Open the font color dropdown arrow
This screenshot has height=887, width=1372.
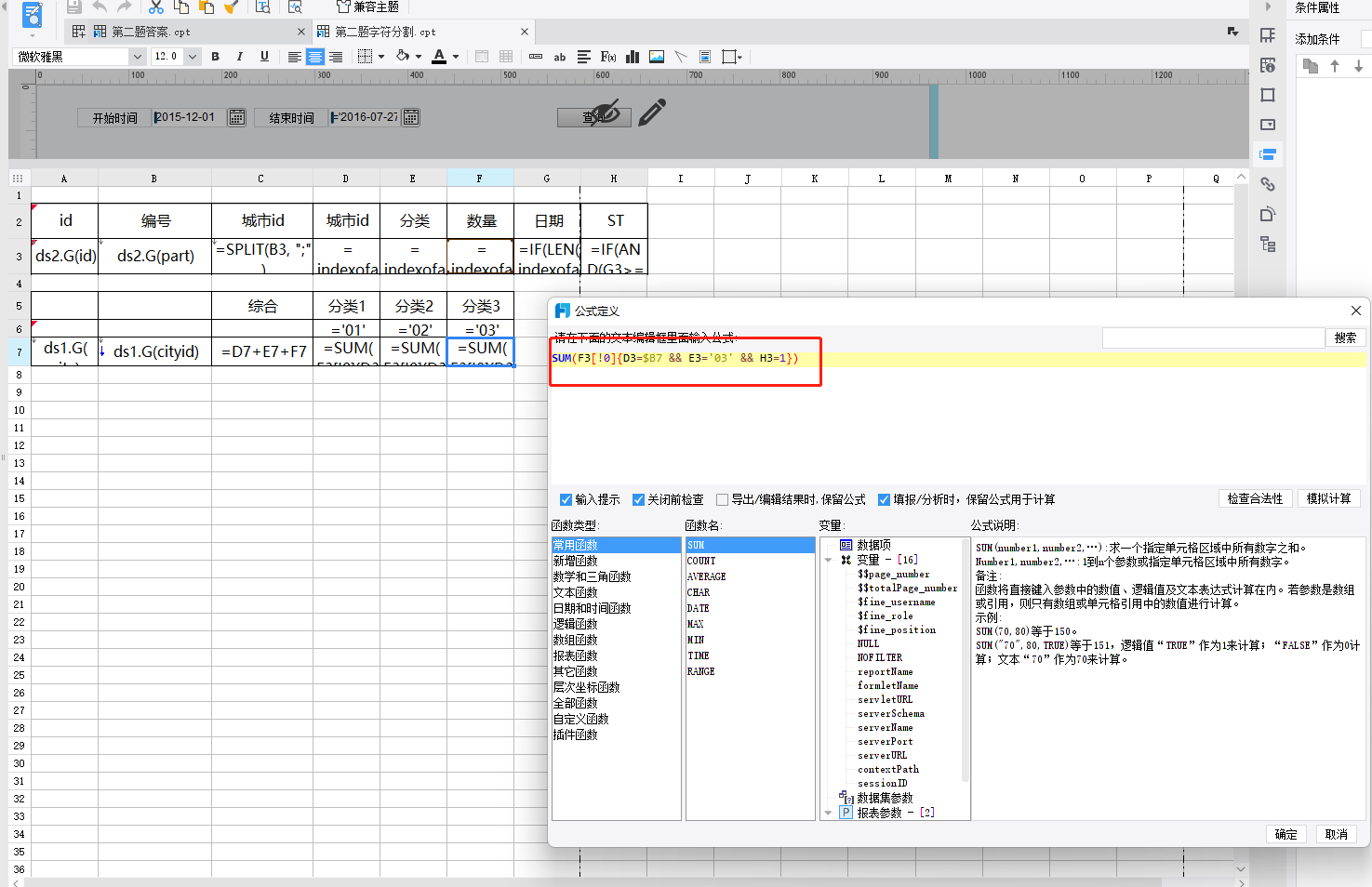coord(456,57)
